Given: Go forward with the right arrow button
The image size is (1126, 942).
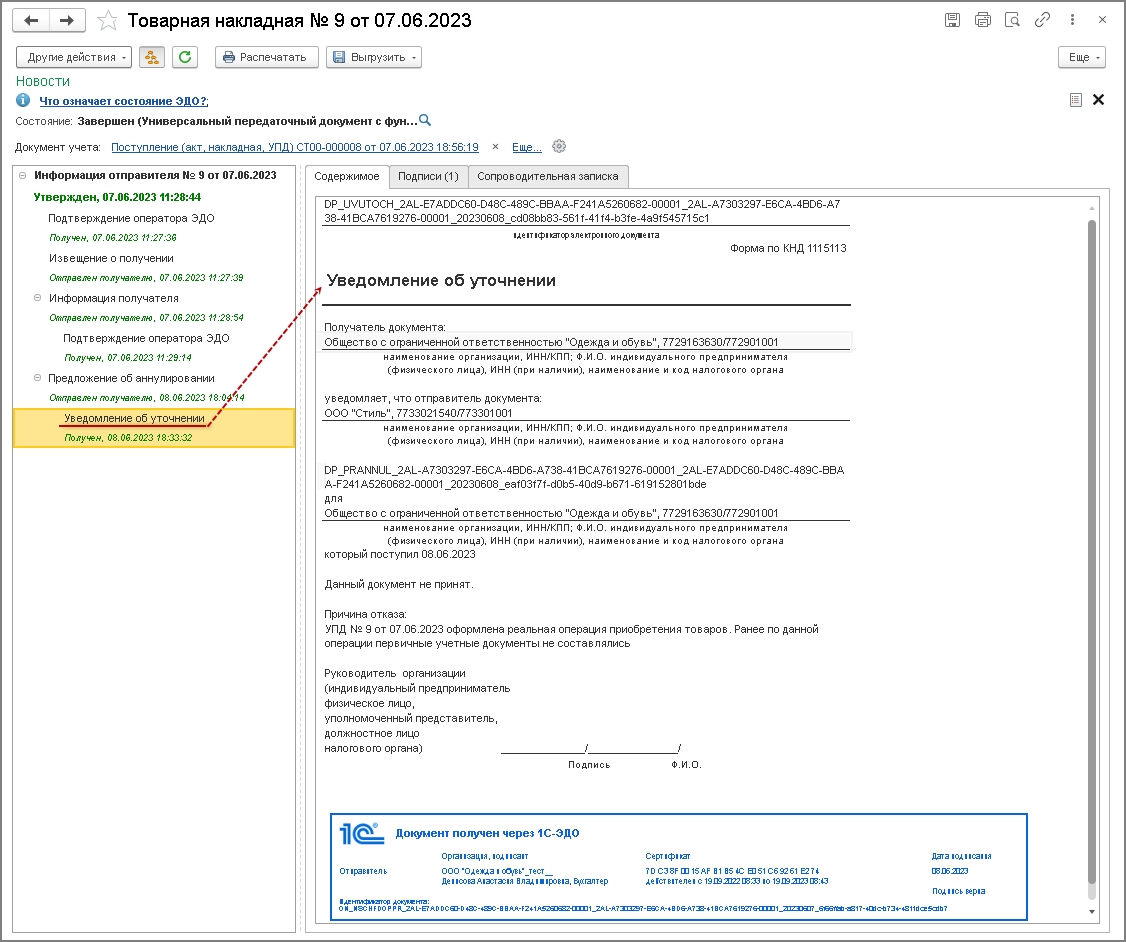Looking at the screenshot, I should [67, 20].
